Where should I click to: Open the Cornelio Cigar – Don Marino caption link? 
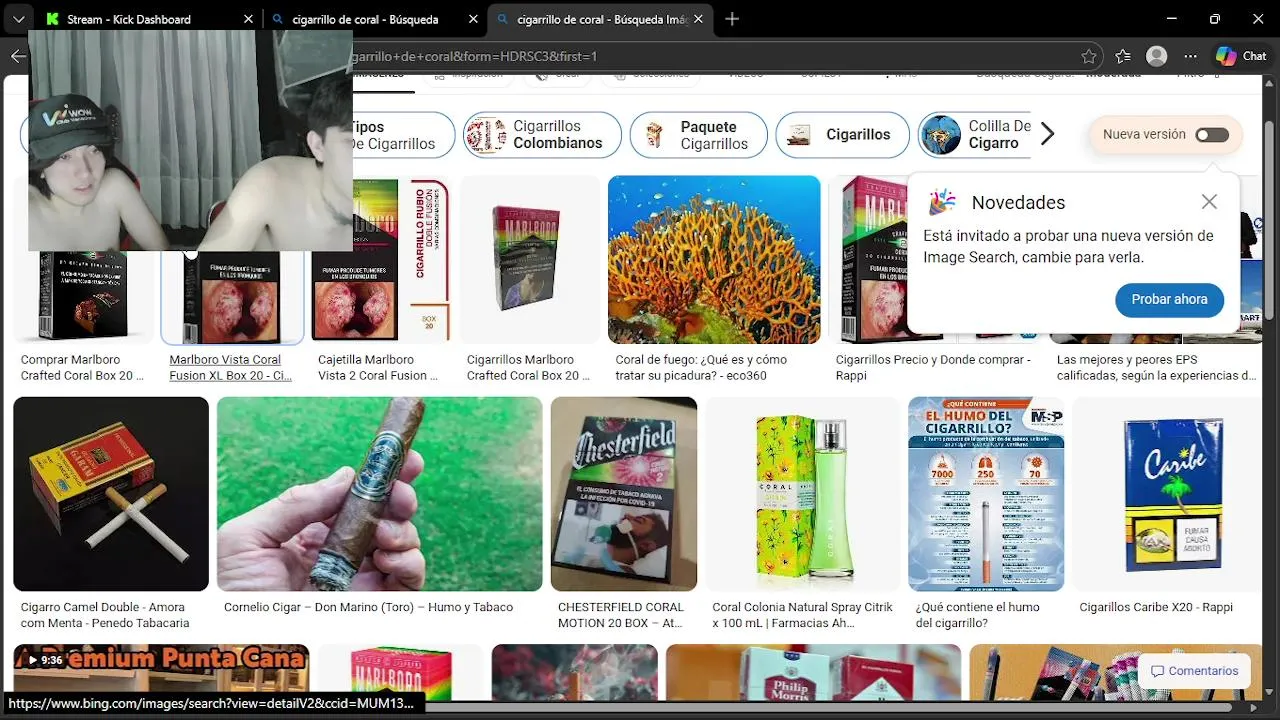pos(368,607)
